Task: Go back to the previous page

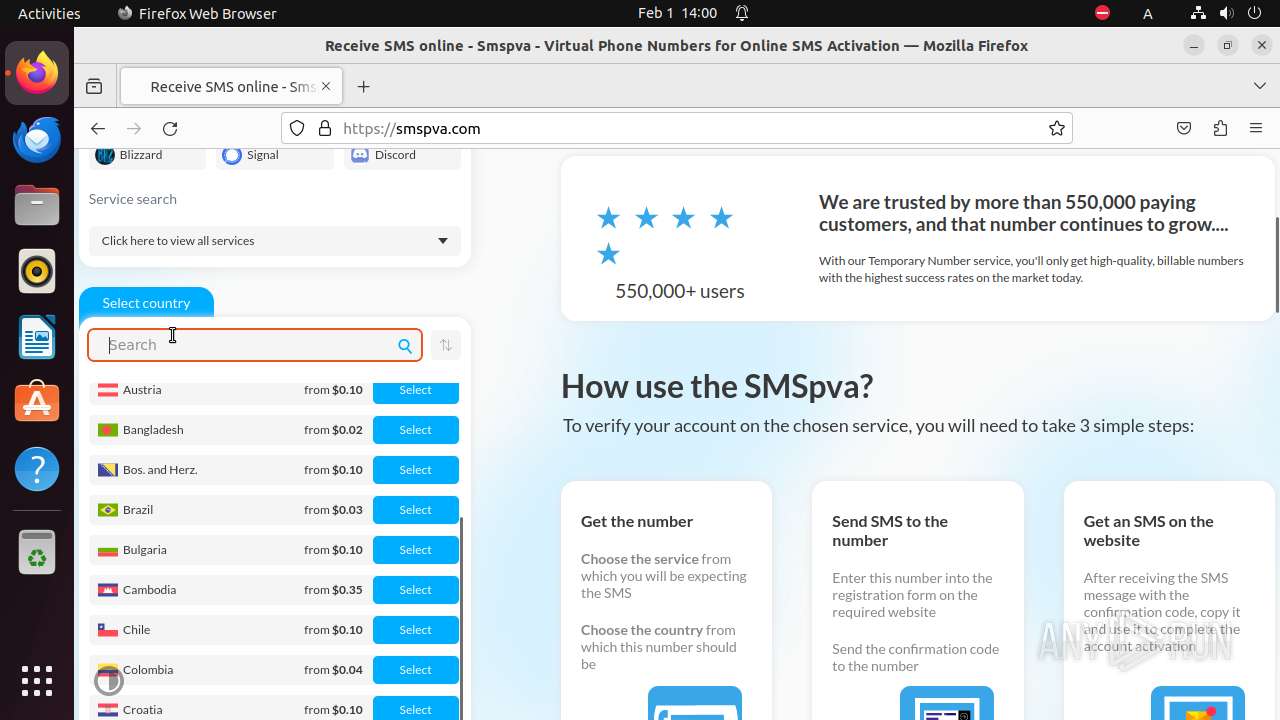Action: 97,128
